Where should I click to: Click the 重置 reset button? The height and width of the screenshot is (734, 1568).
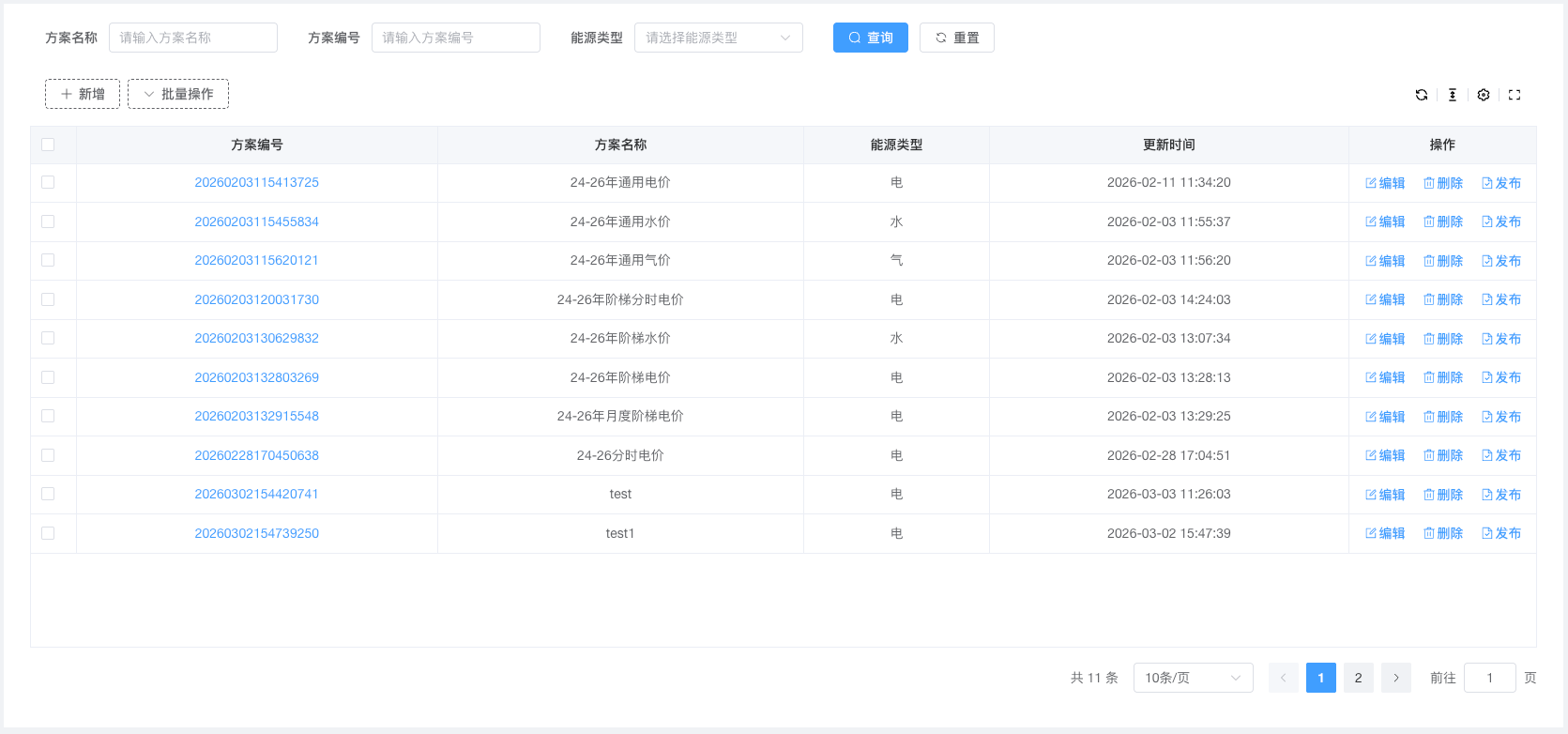(957, 38)
